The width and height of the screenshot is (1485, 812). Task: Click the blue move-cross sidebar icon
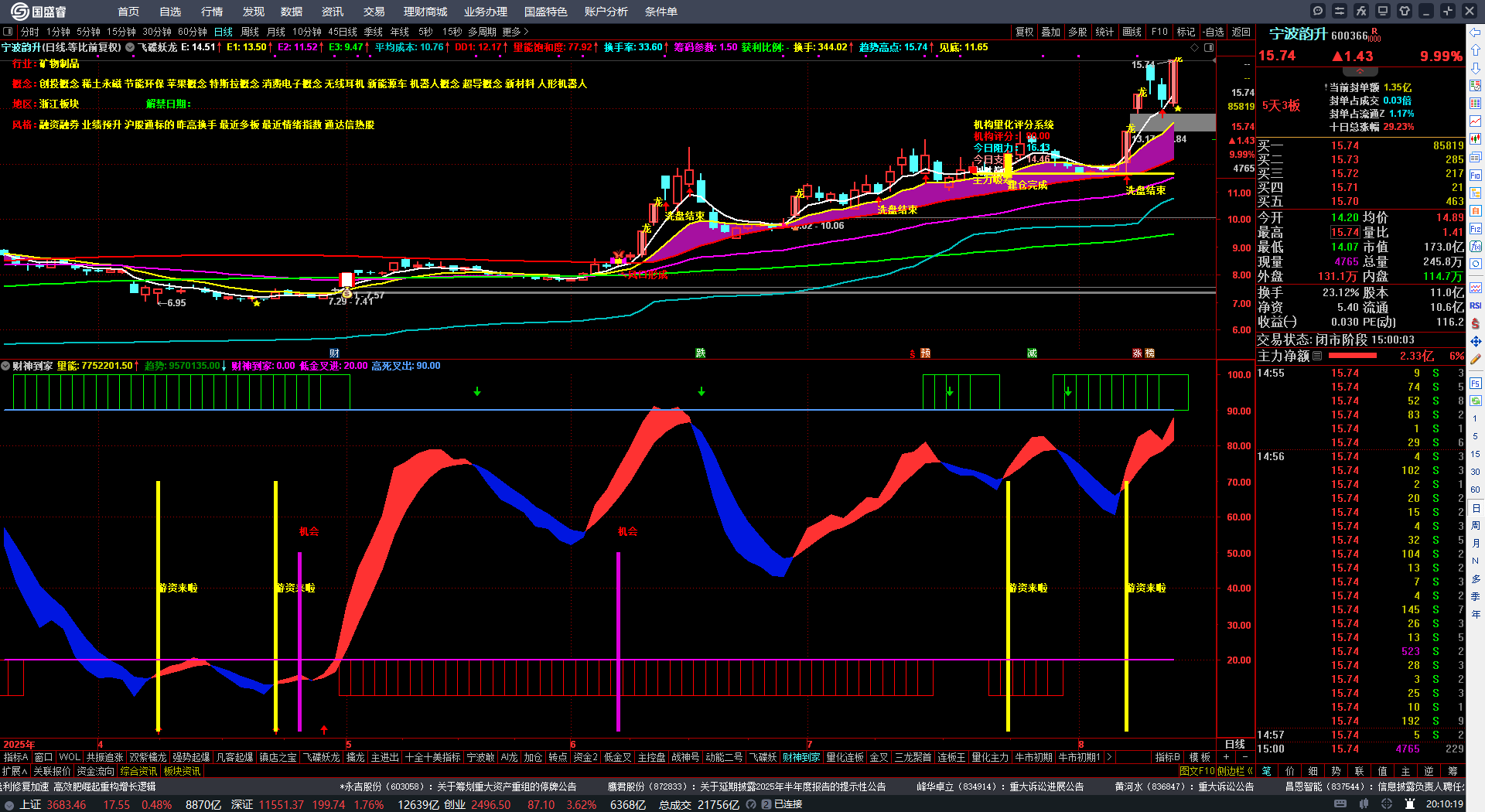pos(1476,341)
